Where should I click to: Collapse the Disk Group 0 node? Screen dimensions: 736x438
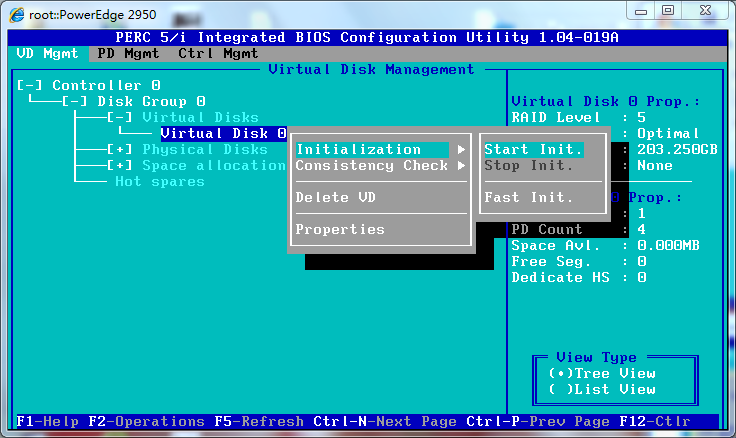point(75,101)
